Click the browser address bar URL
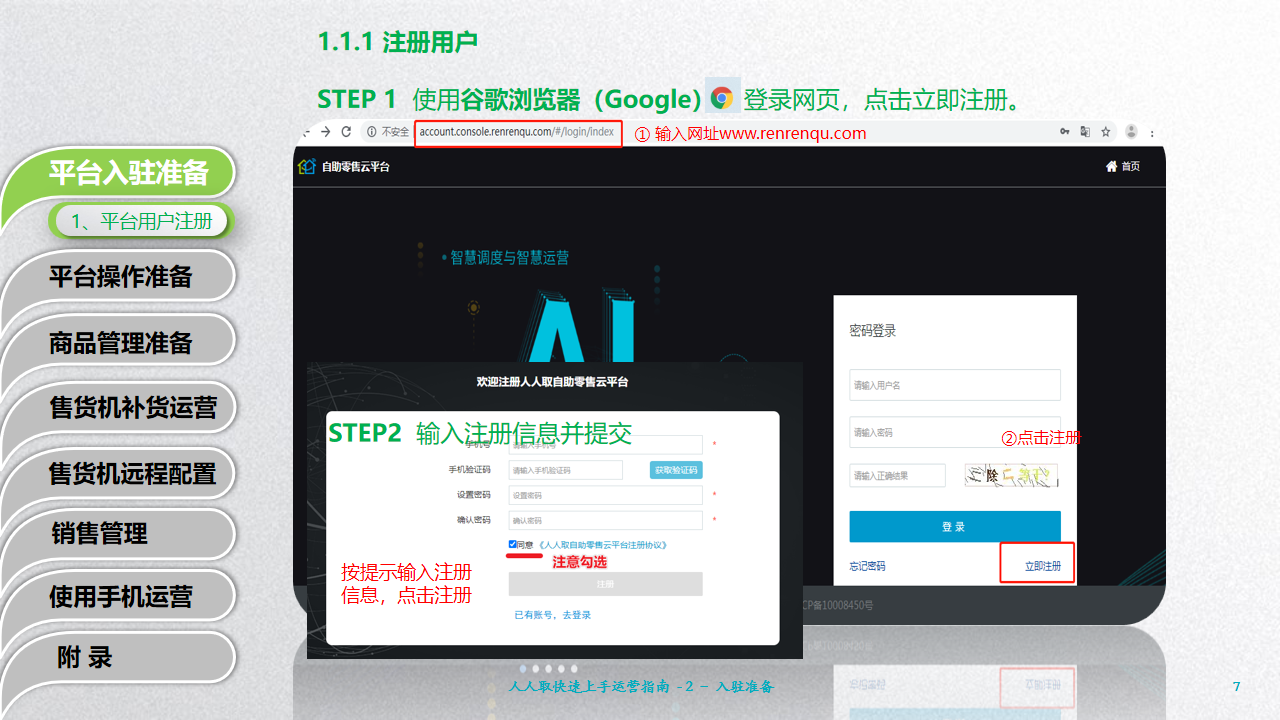The image size is (1280, 720). [517, 132]
